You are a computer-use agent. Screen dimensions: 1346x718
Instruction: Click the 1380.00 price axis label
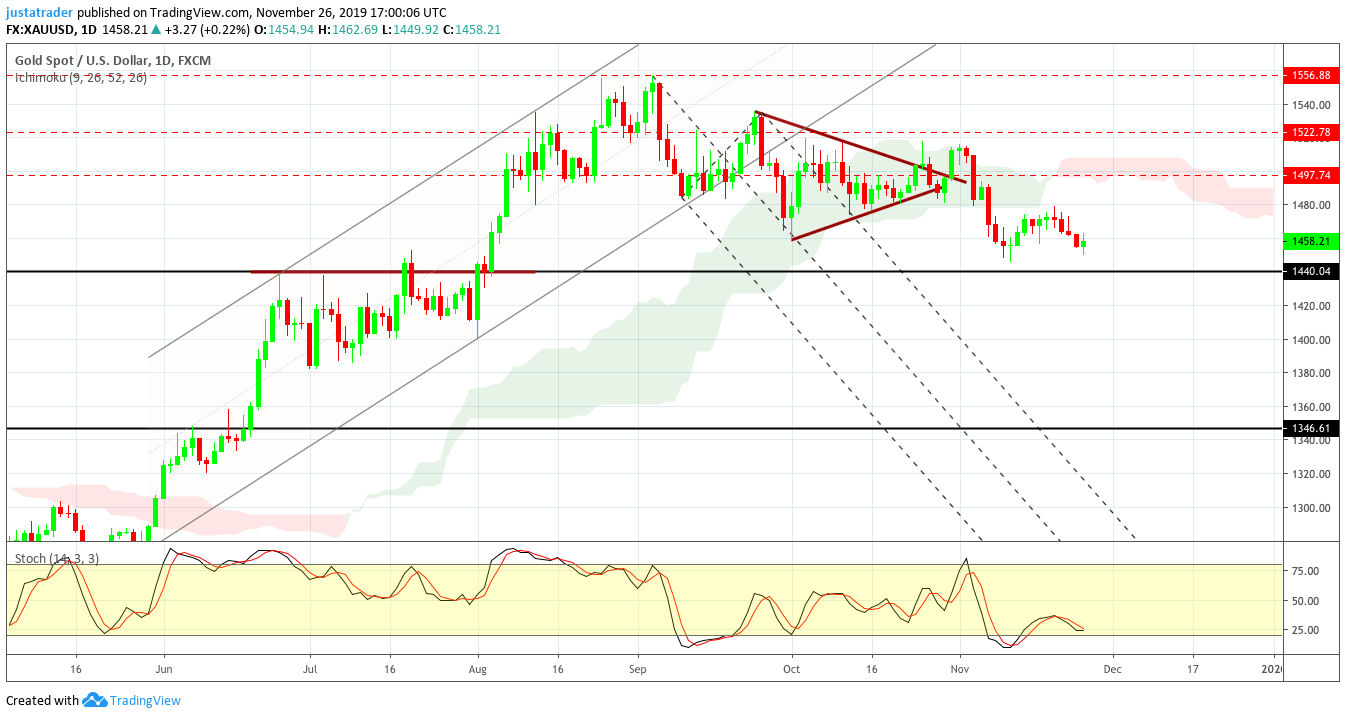tap(1310, 373)
